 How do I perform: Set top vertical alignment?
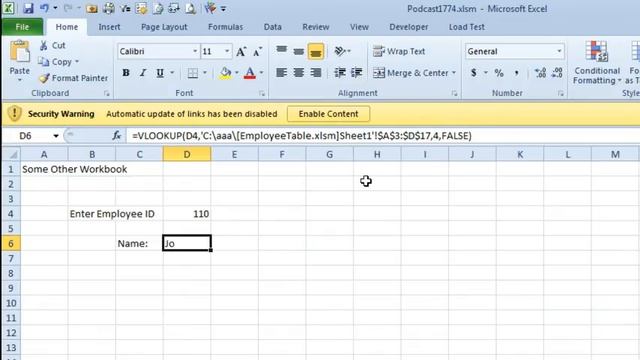coord(281,51)
